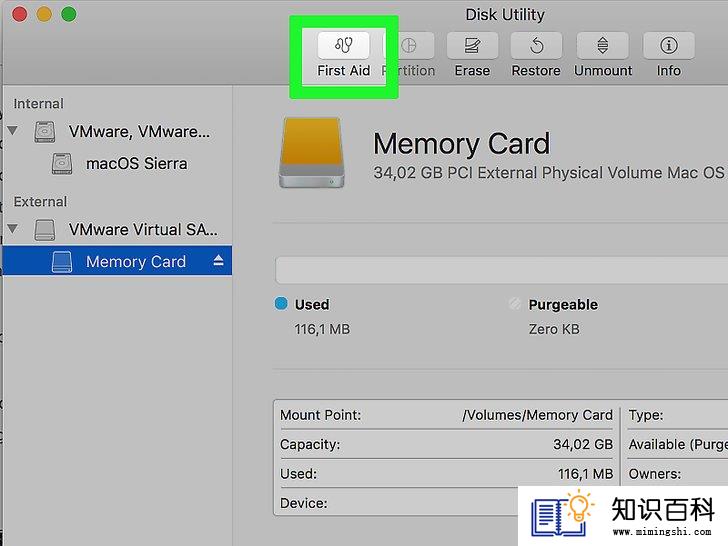Viewport: 728px width, 546px height.
Task: Click the Unmount toolbar icon
Action: [x=603, y=45]
